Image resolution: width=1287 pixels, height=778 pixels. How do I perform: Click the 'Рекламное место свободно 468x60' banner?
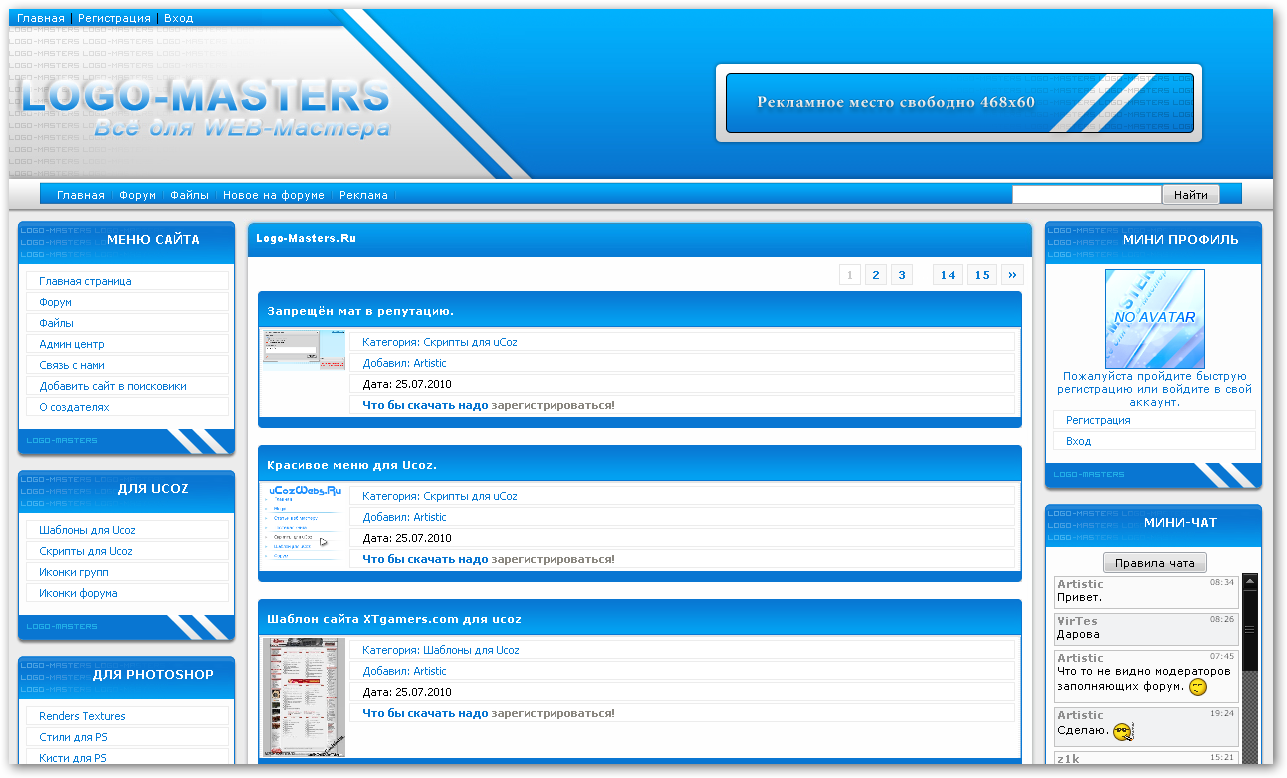(959, 103)
